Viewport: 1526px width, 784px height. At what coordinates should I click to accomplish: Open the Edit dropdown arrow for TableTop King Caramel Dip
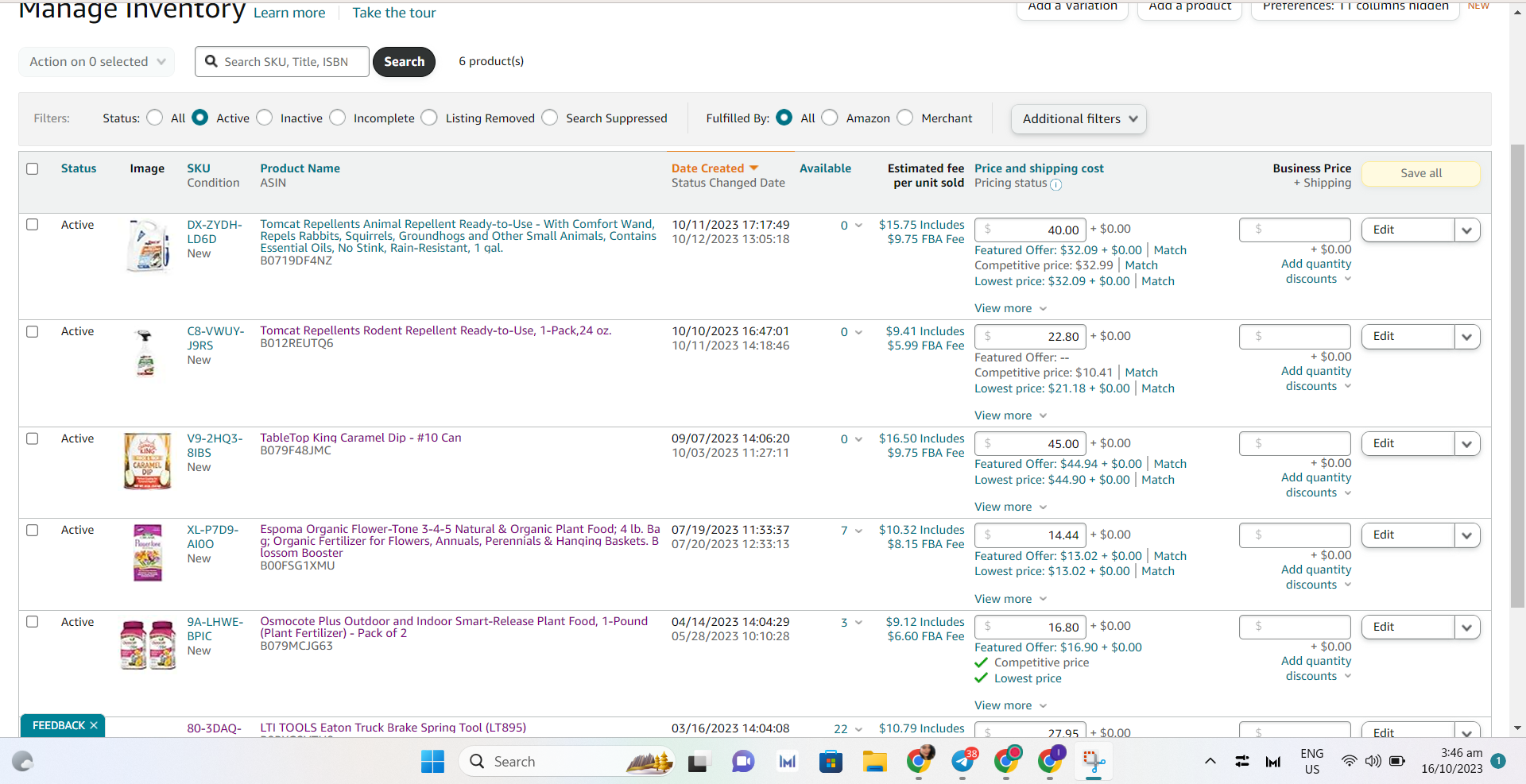coord(1467,443)
